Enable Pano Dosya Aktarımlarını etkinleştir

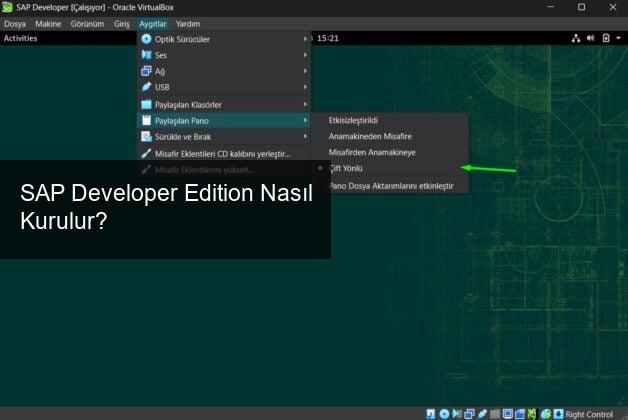[391, 186]
